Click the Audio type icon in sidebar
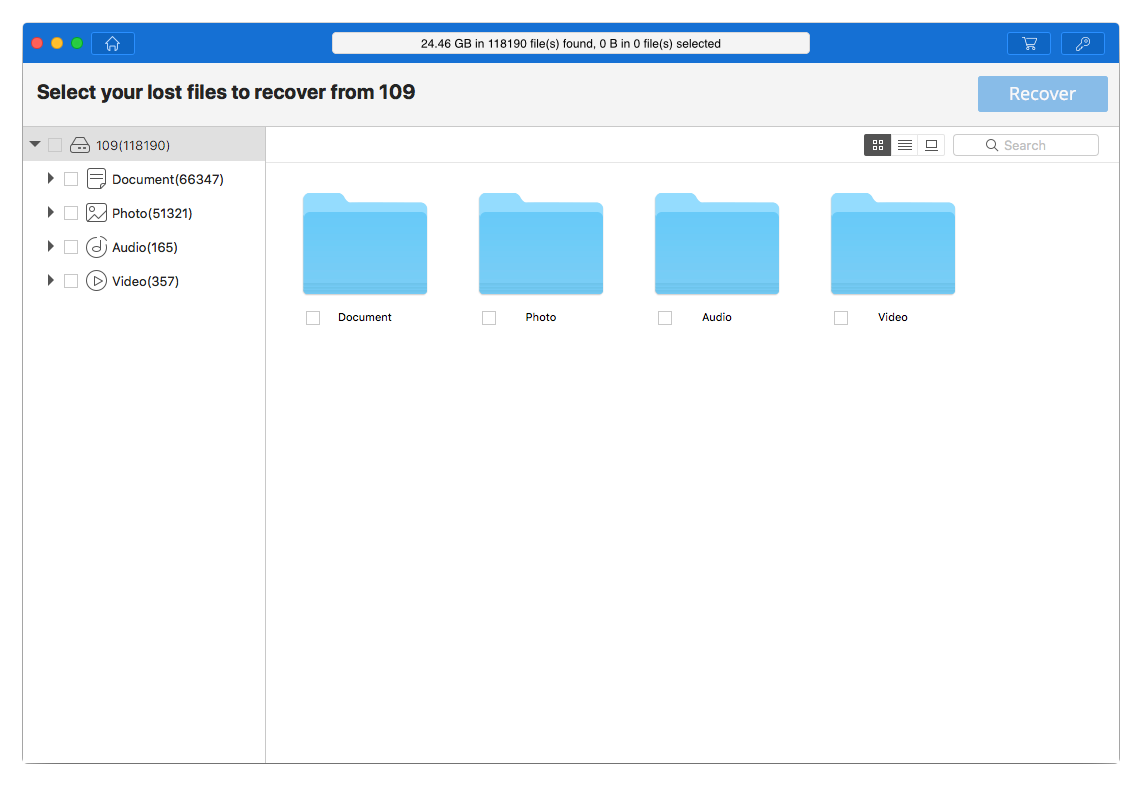Image resolution: width=1144 pixels, height=789 pixels. (x=96, y=247)
